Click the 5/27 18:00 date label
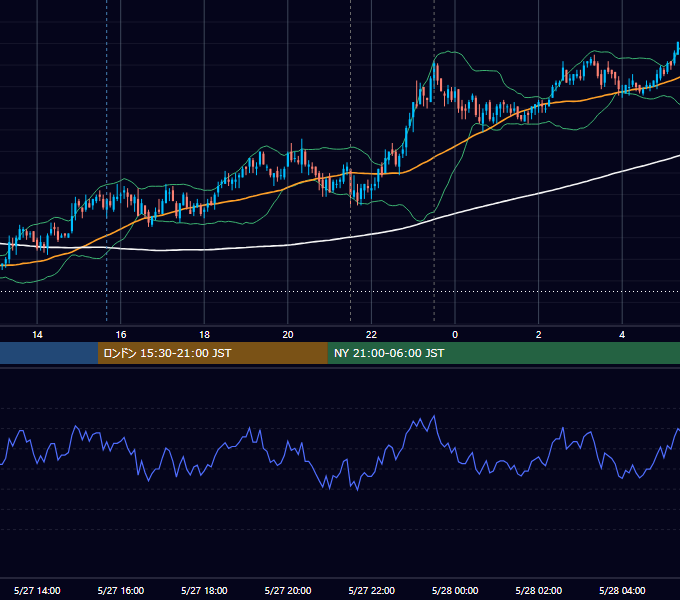The image size is (680, 600). tap(204, 590)
